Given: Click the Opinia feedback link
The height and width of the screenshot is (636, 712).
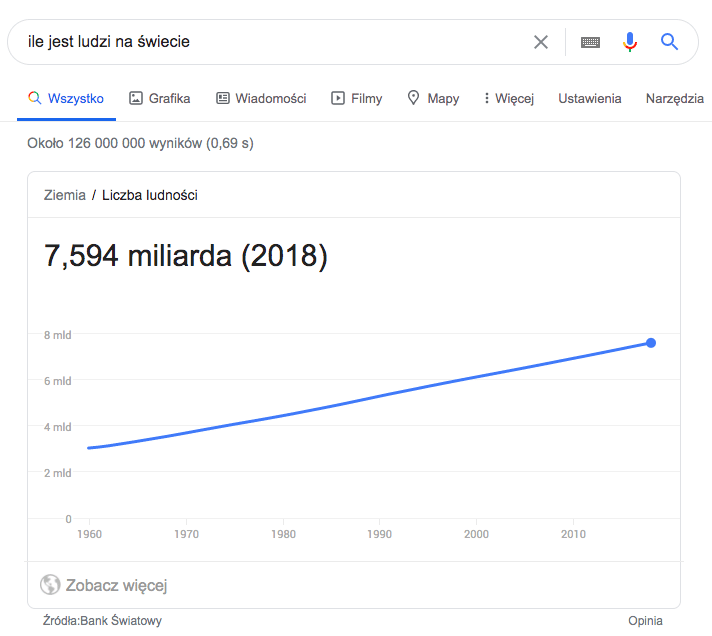Looking at the screenshot, I should pos(645,620).
